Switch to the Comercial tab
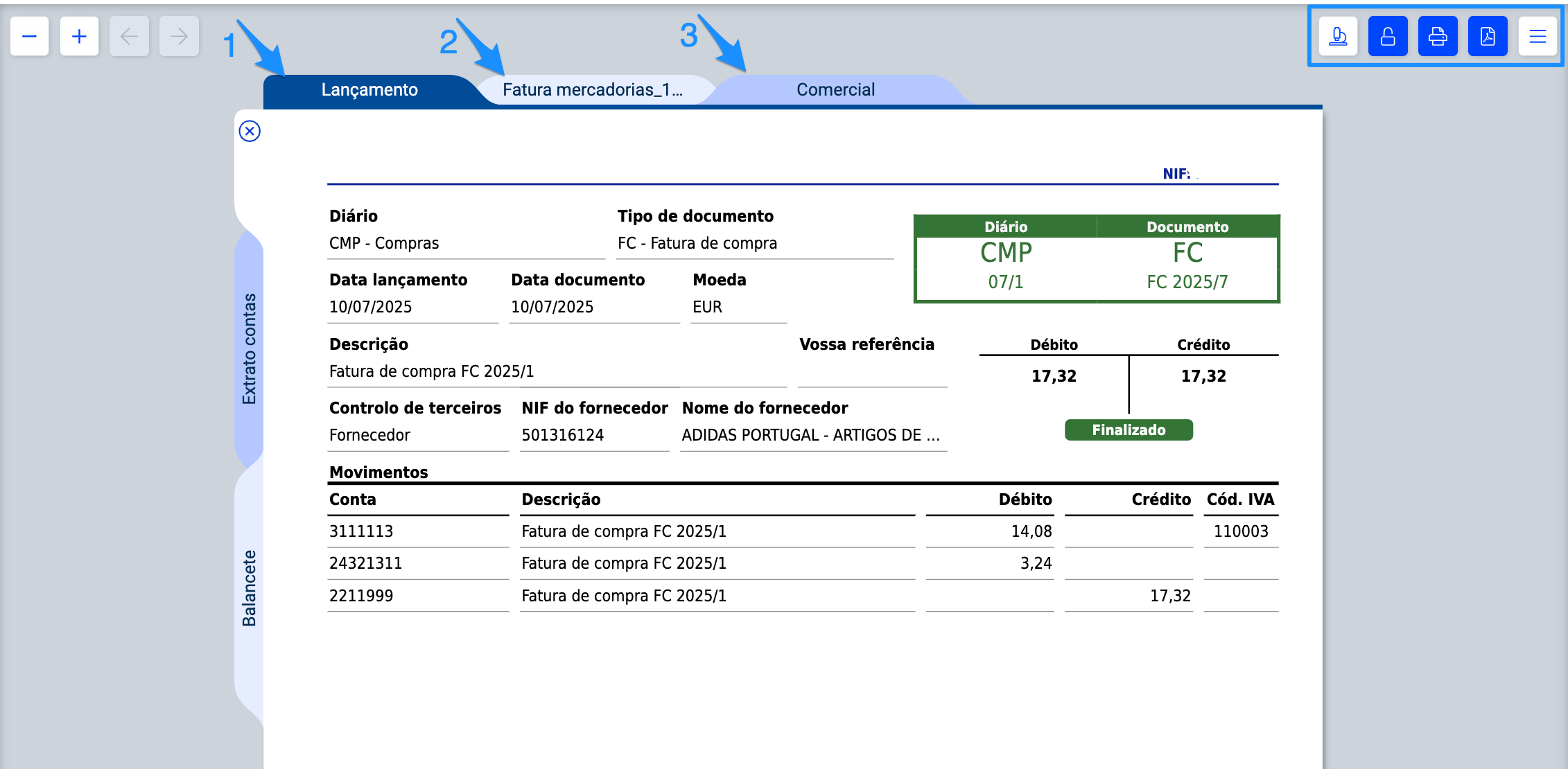This screenshot has height=769, width=1568. [x=835, y=90]
